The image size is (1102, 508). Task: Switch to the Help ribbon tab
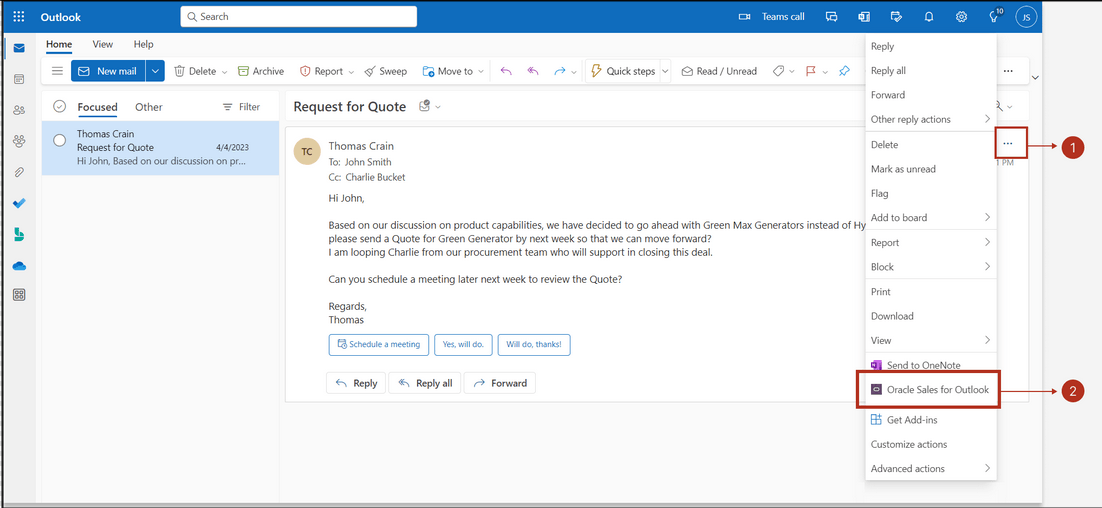(x=143, y=44)
